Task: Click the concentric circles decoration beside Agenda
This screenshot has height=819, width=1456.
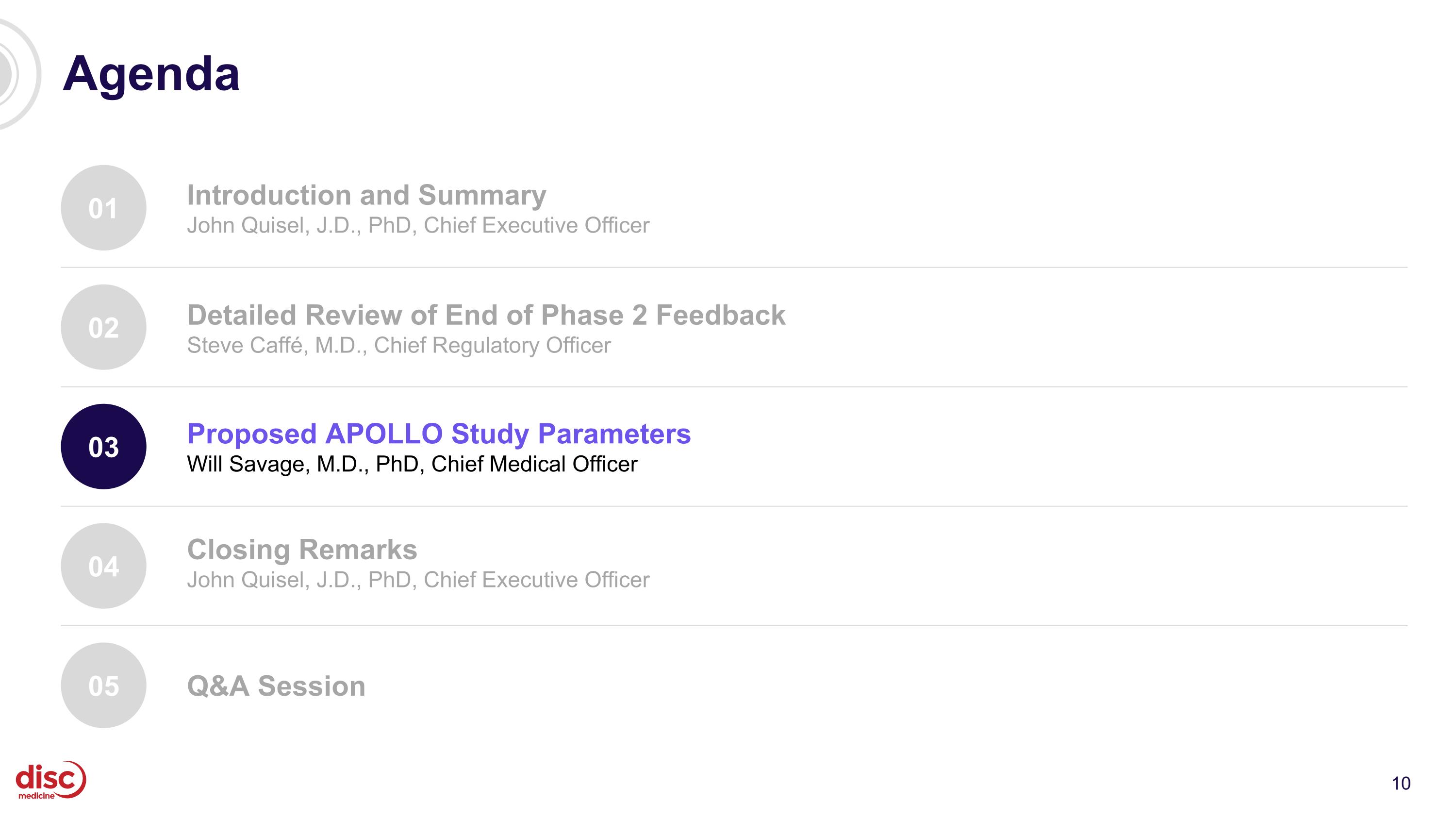Action: click(17, 74)
